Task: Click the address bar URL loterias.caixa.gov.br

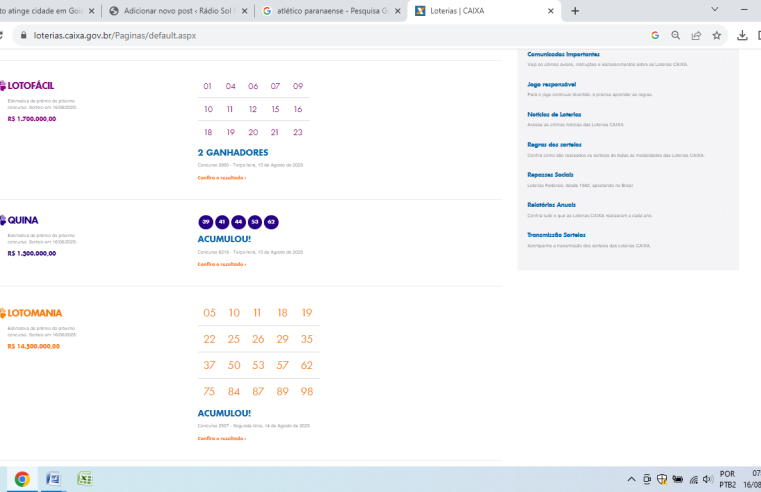Action: pos(115,35)
